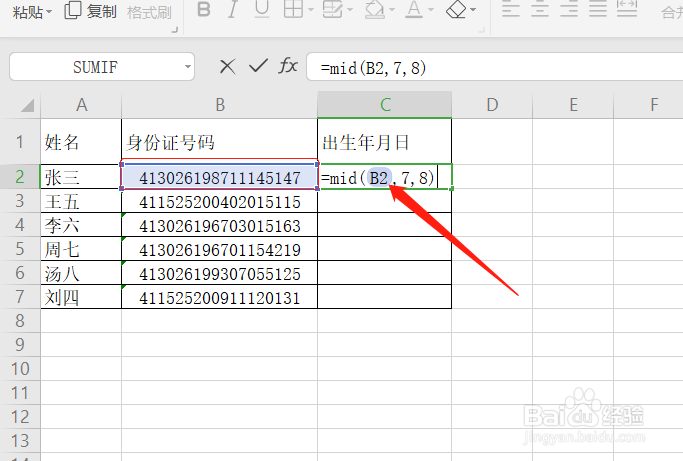This screenshot has height=461, width=683.
Task: Select row 2 header
Action: pos(20,176)
